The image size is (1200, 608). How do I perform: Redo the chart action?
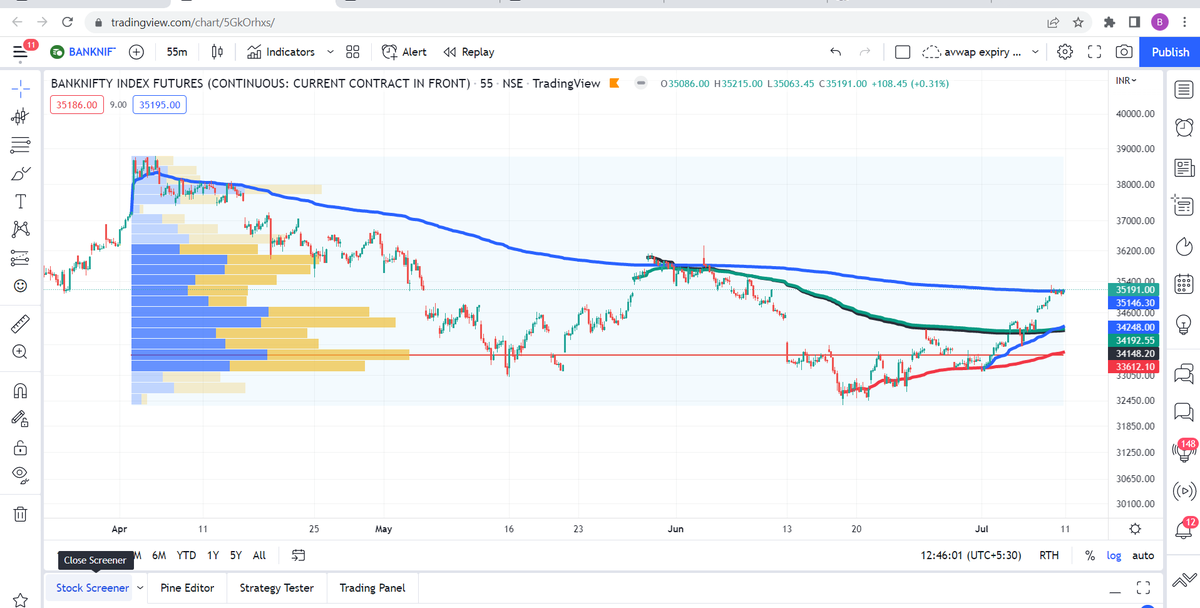tap(865, 52)
